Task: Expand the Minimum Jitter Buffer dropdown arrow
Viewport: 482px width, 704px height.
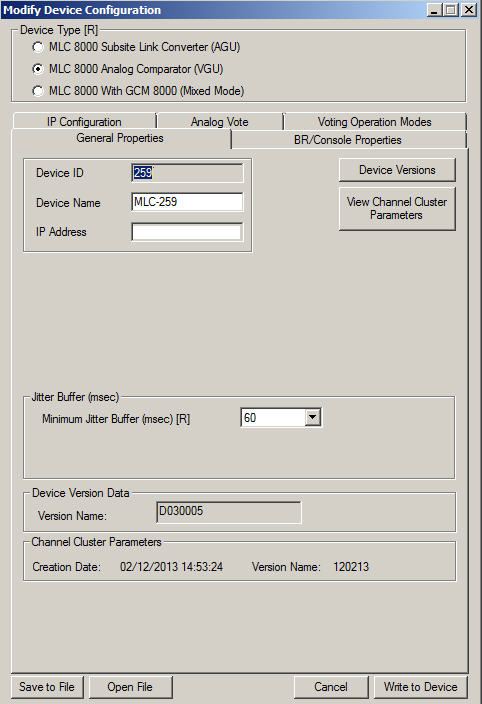Action: [313, 418]
